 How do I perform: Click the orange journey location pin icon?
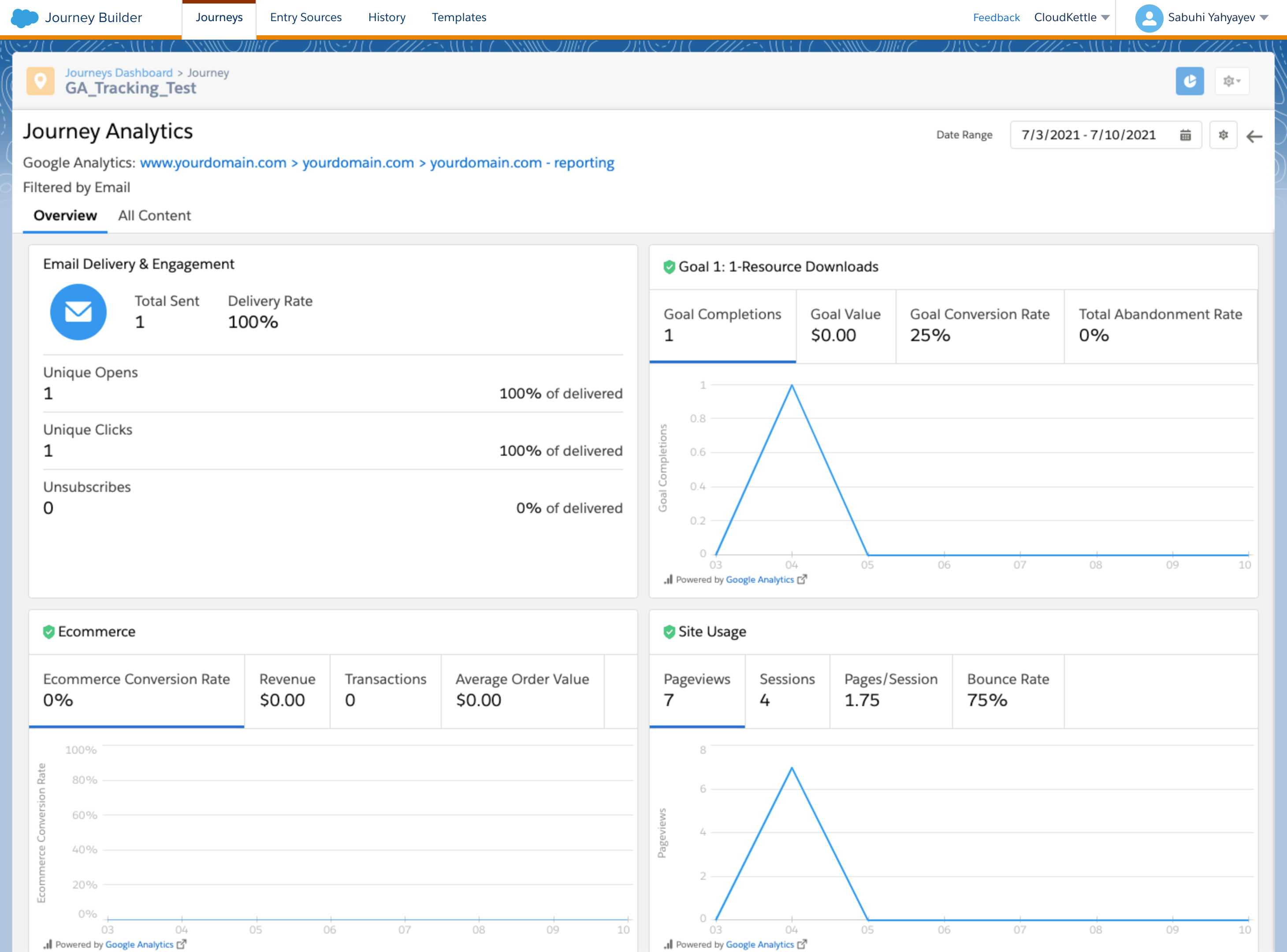41,81
